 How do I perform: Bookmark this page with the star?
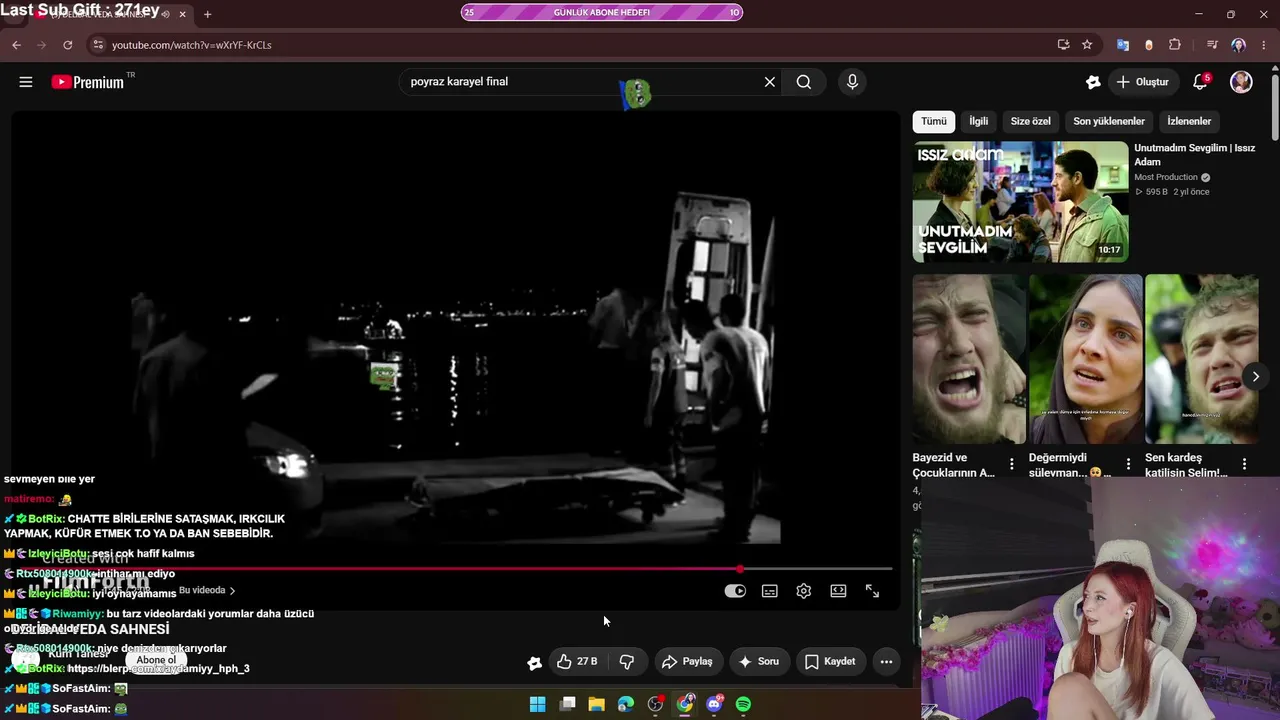coord(1087,45)
